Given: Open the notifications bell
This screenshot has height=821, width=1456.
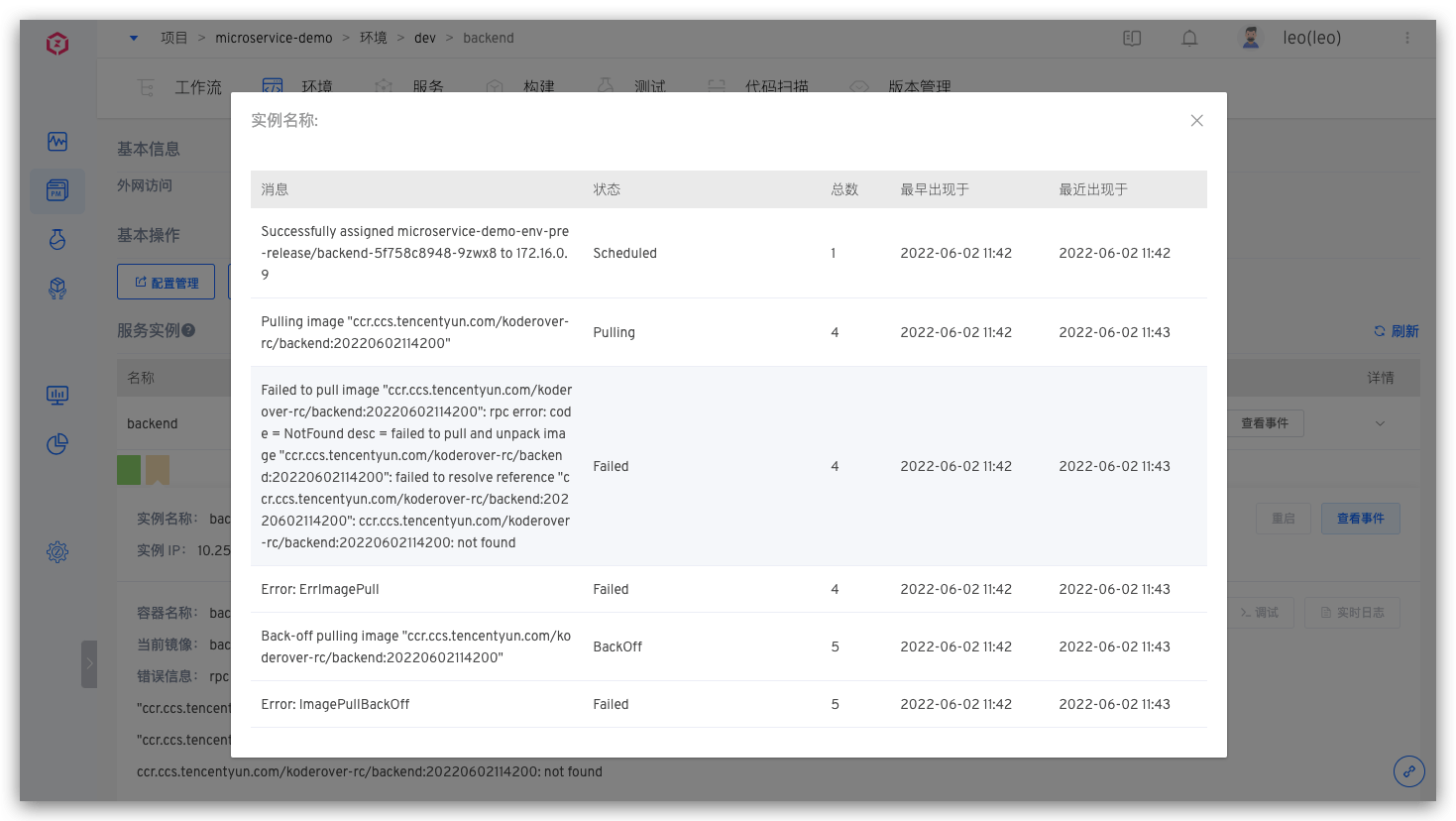Looking at the screenshot, I should point(1189,38).
